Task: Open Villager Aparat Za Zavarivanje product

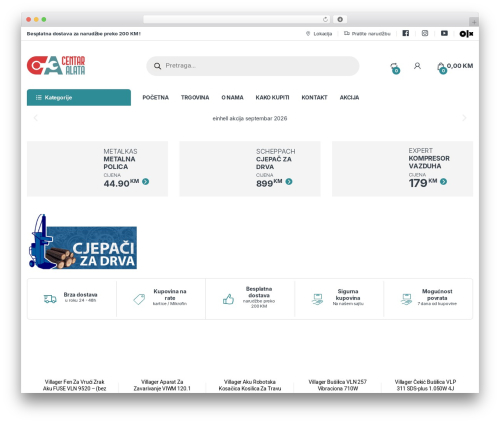Action: coord(162,385)
